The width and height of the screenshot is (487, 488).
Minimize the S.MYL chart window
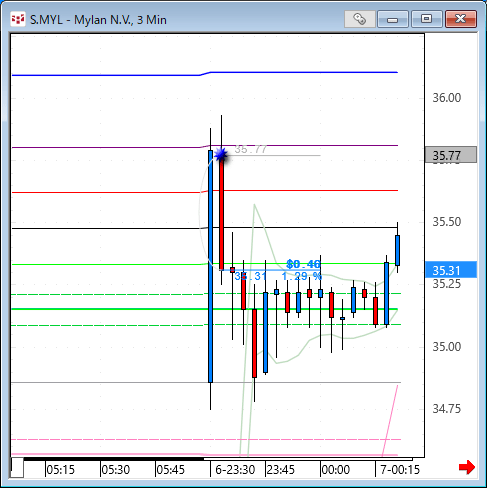click(x=393, y=19)
